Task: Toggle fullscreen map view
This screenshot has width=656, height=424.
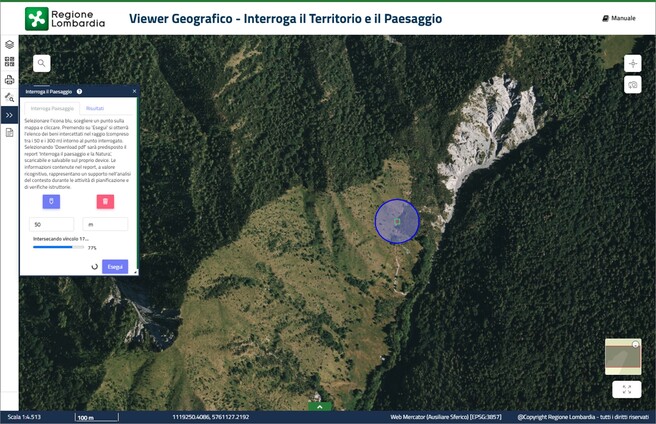Action: point(627,389)
